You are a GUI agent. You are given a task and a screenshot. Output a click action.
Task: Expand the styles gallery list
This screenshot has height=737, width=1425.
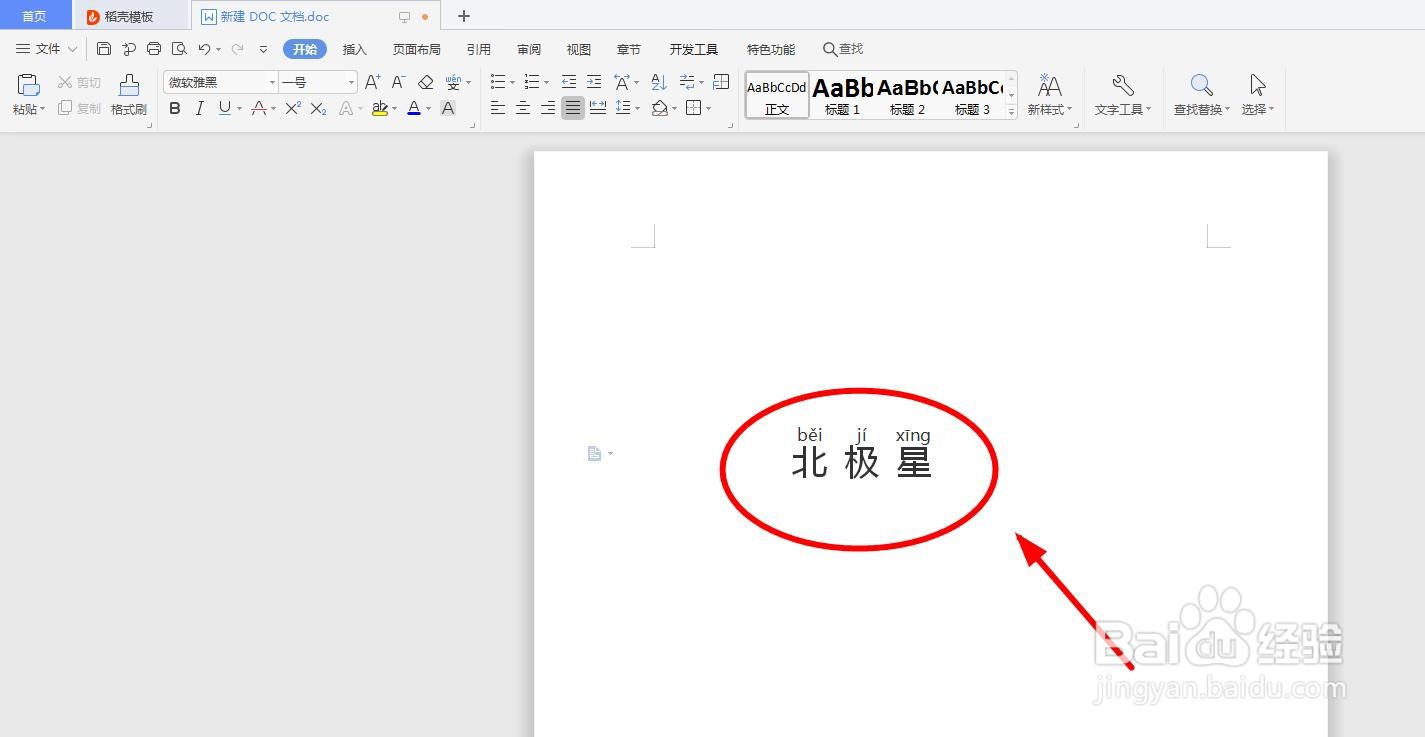point(1011,112)
